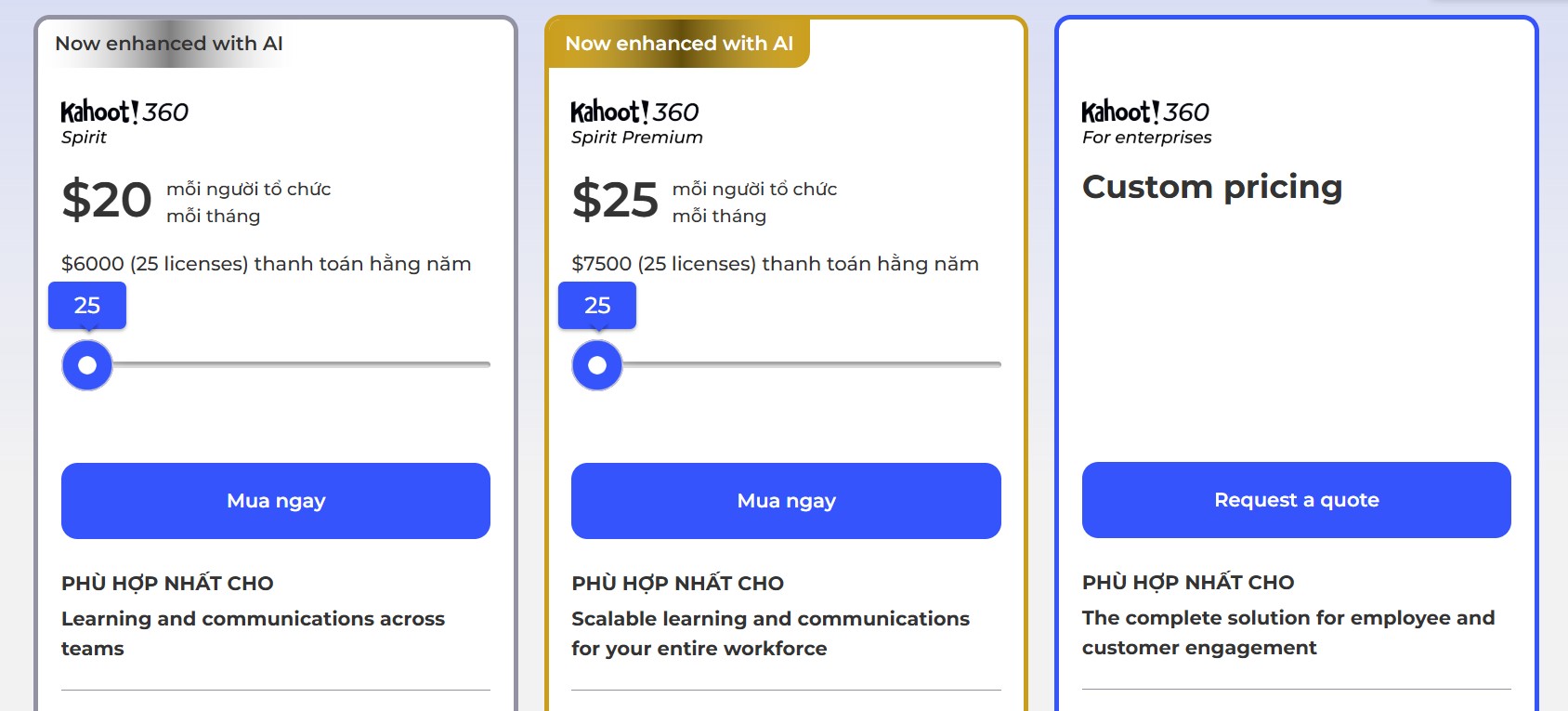This screenshot has height=711, width=1568.
Task: Click the "Request a quote" button
Action: coord(1296,500)
